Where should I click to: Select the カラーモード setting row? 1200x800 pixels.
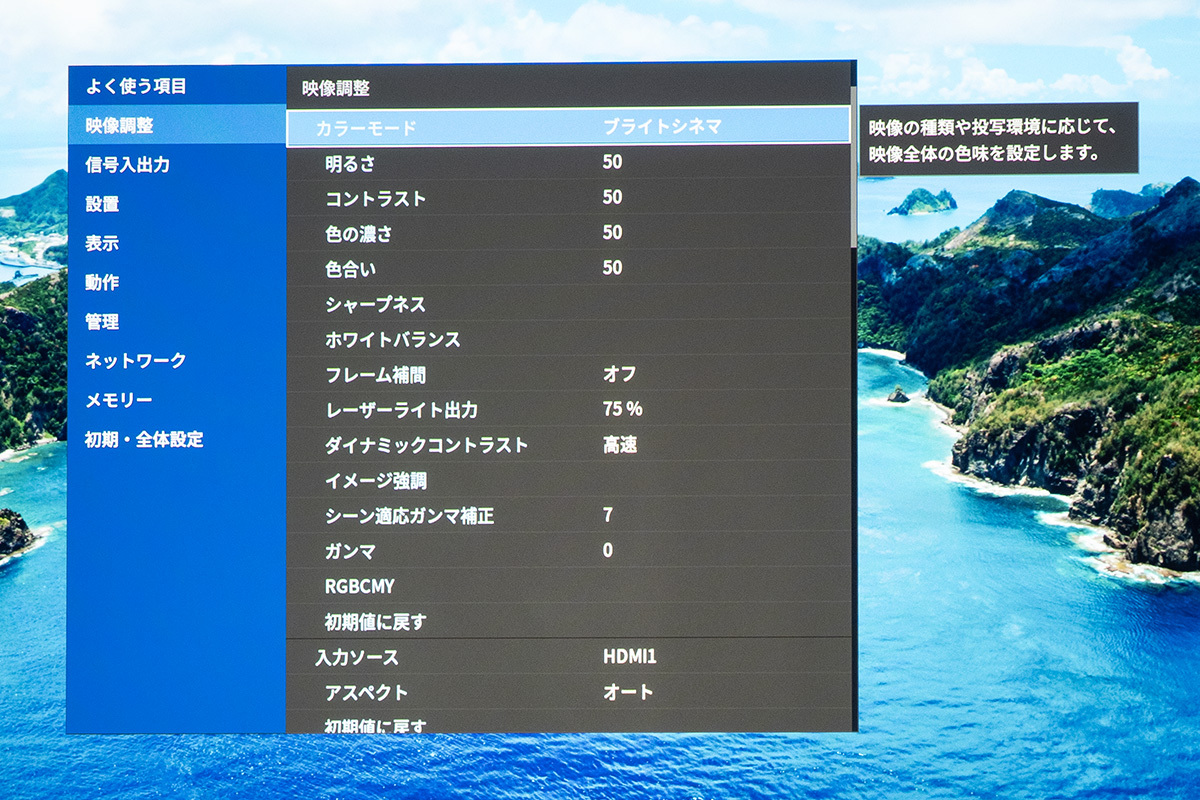click(568, 127)
